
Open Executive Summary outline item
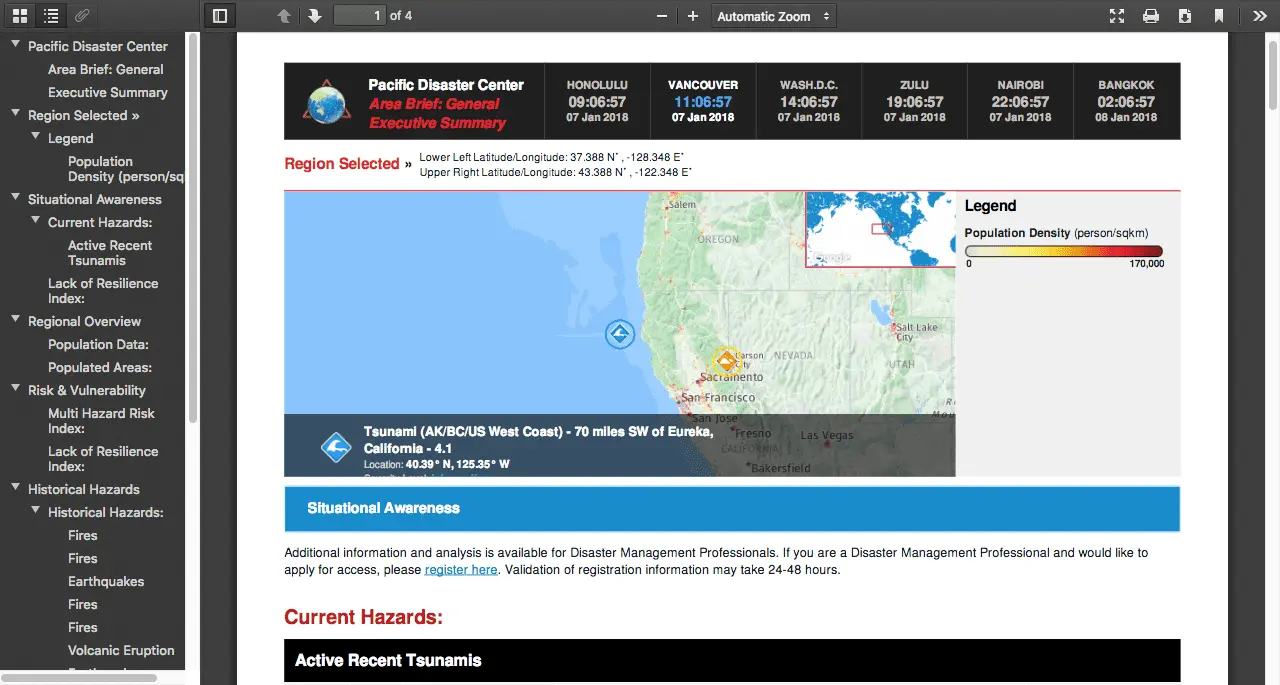tap(107, 92)
